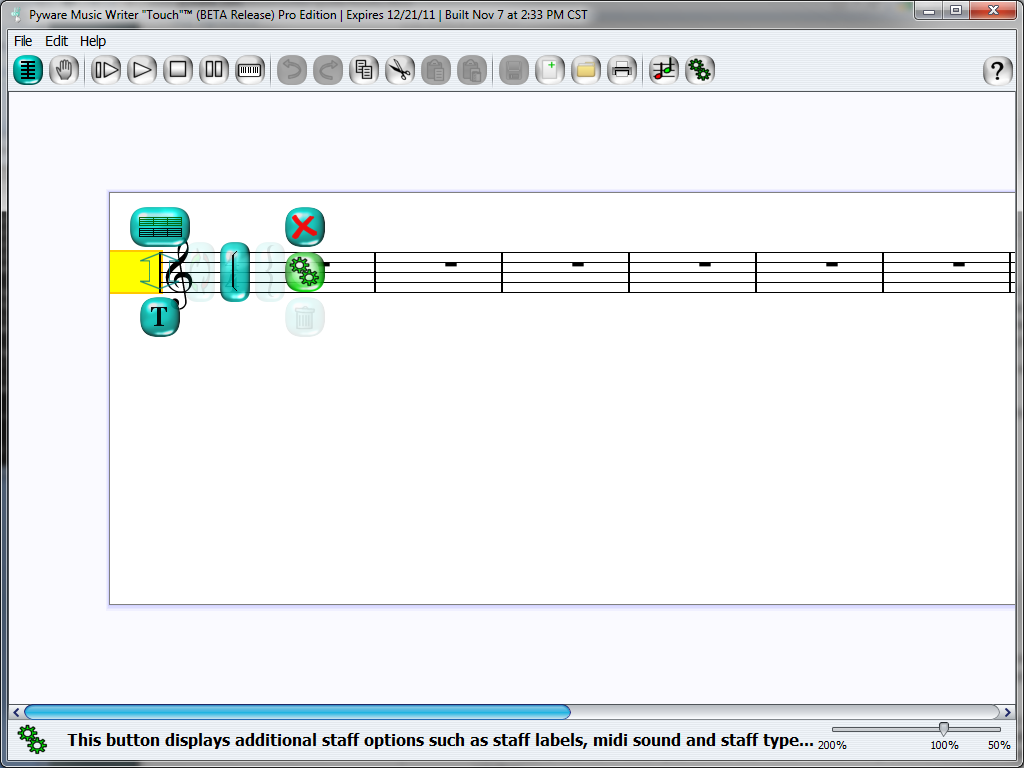The height and width of the screenshot is (768, 1024).
Task: Open the File menu
Action: coord(23,41)
